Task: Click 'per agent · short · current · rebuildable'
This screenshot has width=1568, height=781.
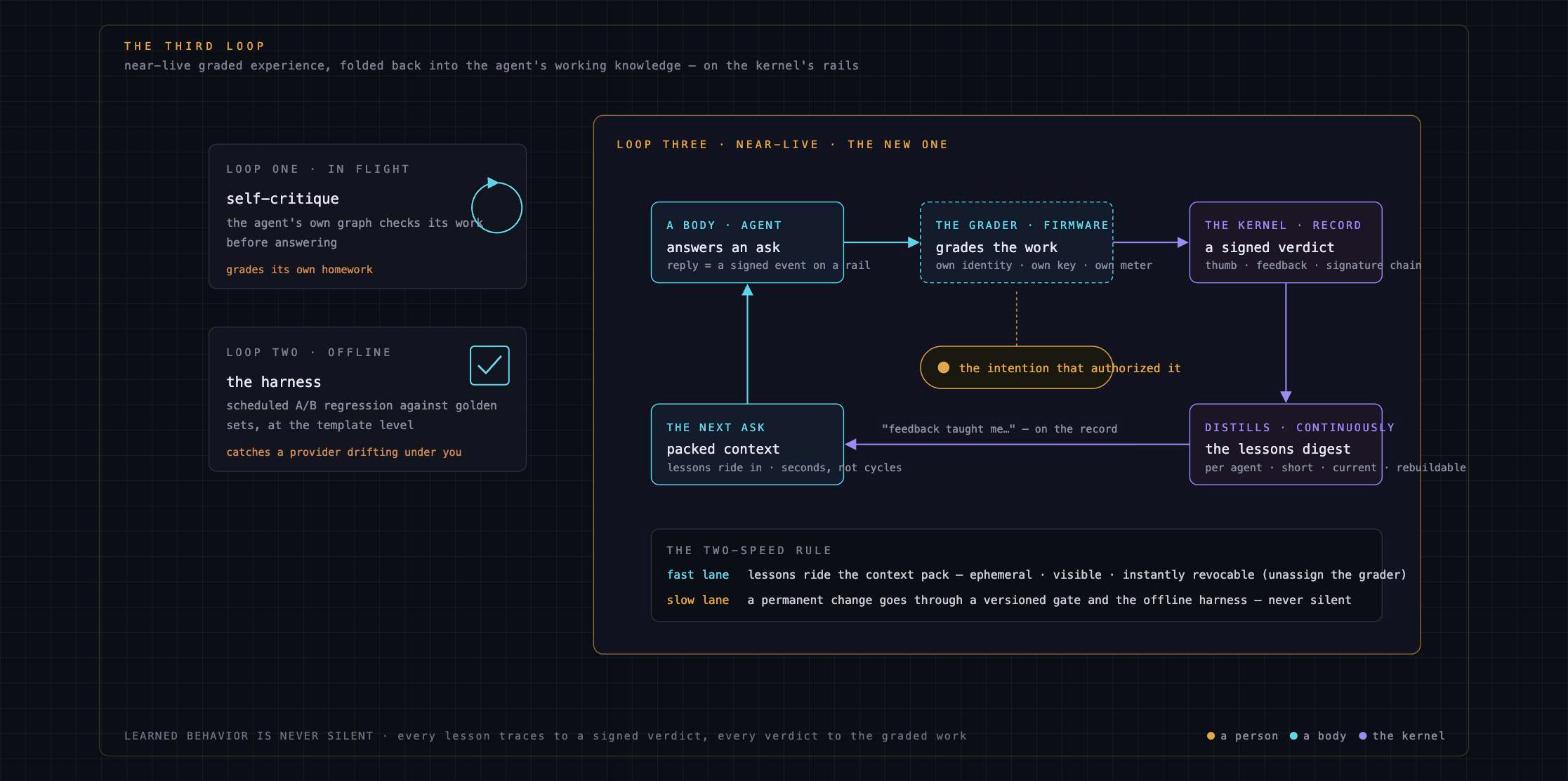Action: [1335, 468]
